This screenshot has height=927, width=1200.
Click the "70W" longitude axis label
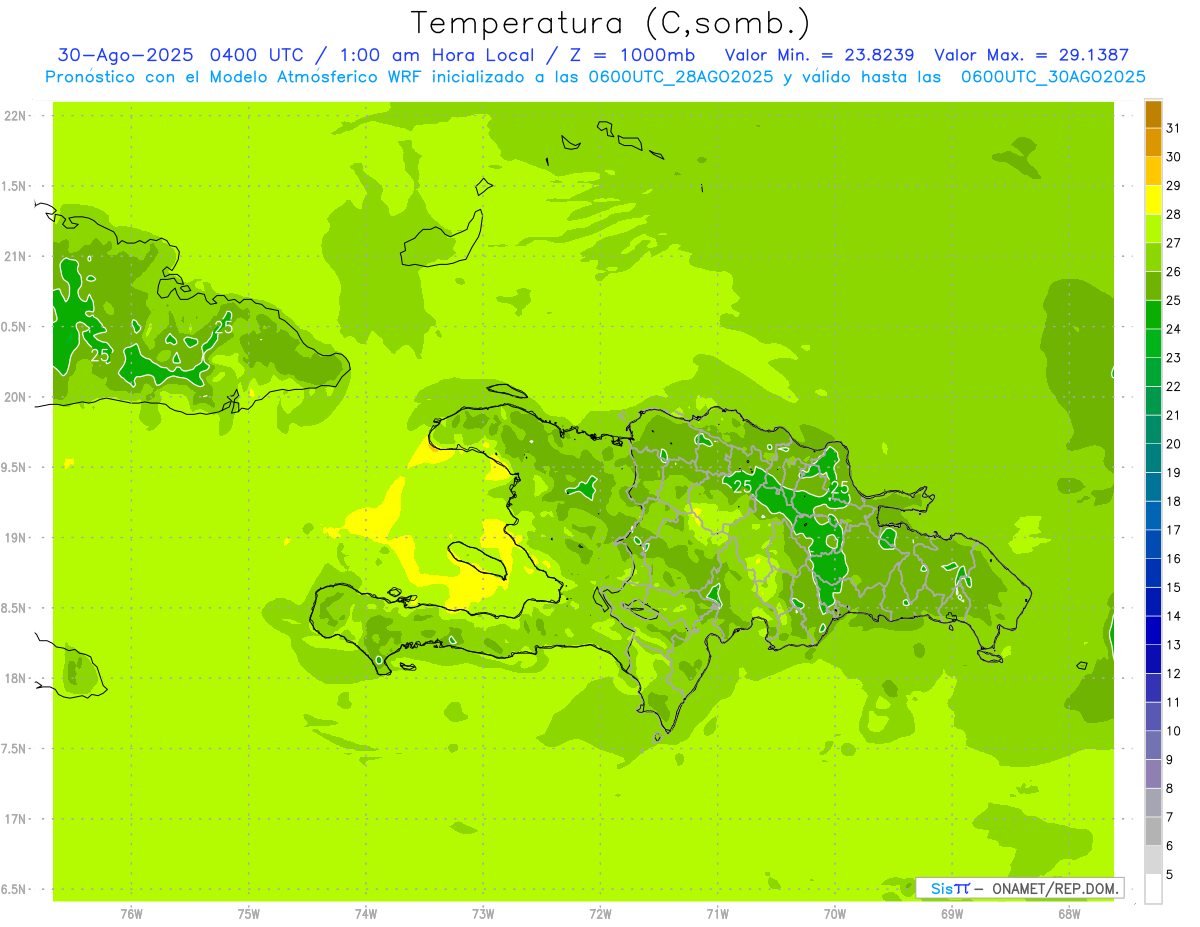click(835, 914)
